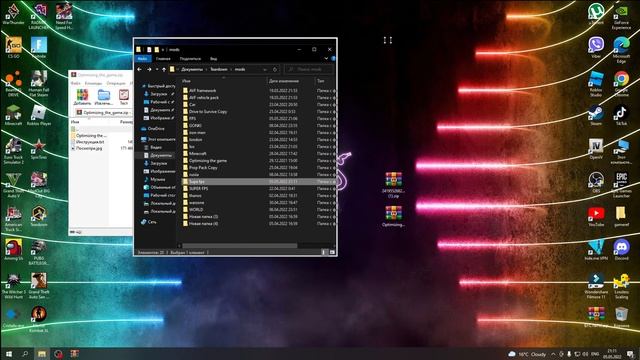The width and height of the screenshot is (640, 360).
Task: Open the Recycle Bin (Корзина) desktop icon
Action: (621, 318)
